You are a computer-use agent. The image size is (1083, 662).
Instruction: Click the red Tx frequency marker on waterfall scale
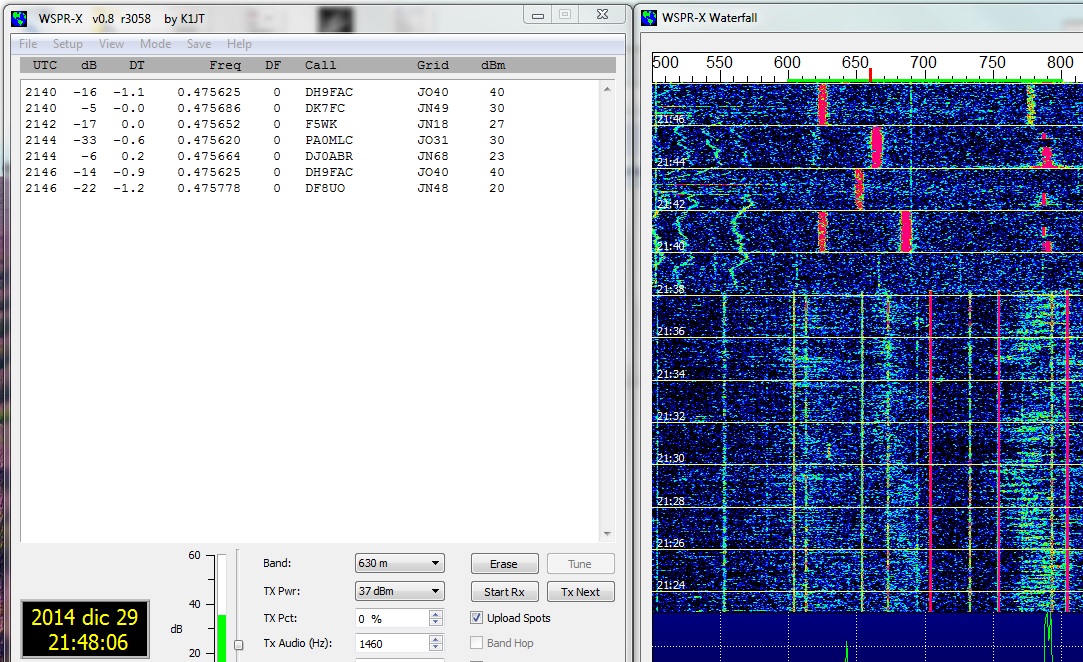pyautogui.click(x=870, y=75)
